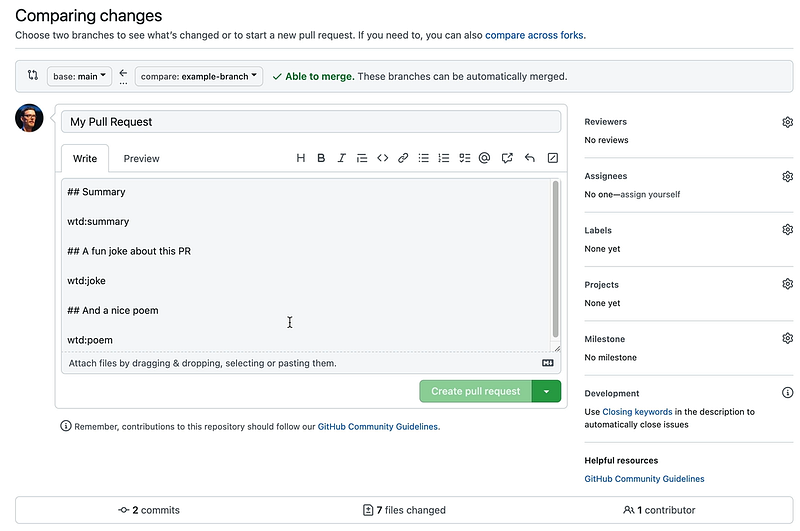Open the compare: example-branch dropdown

198,77
